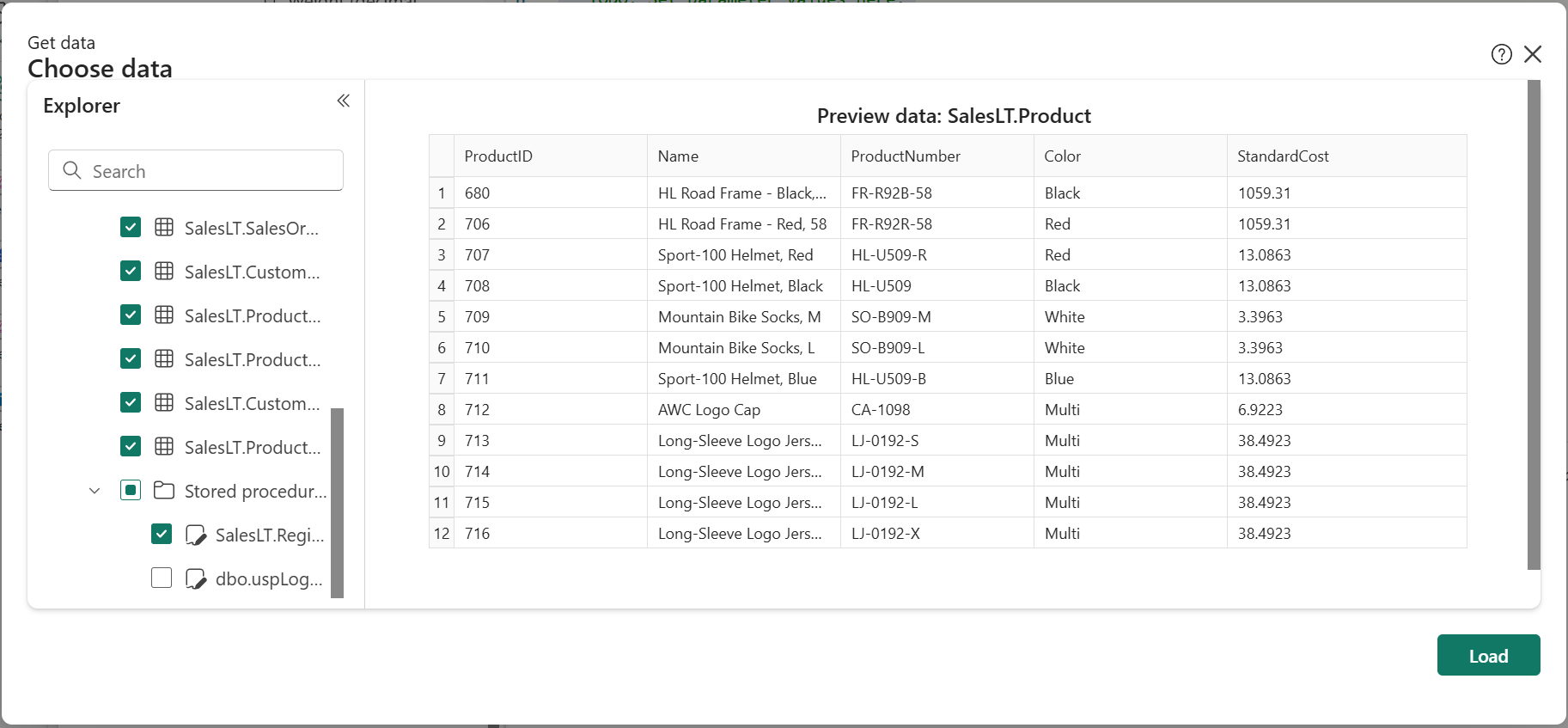The height and width of the screenshot is (728, 1568).
Task: Click the Stored procedures folder icon
Action: coord(163,491)
